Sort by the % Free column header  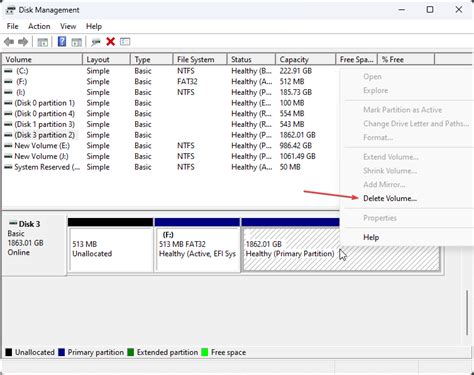(406, 59)
